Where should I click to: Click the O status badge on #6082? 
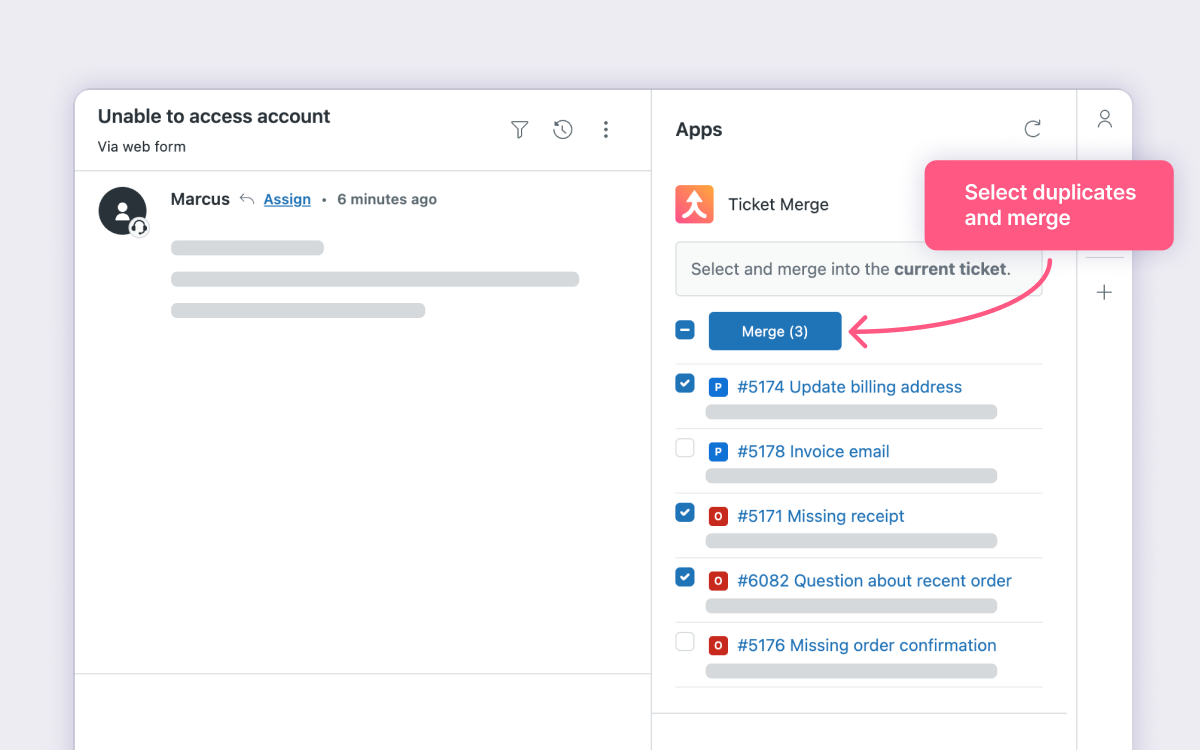(718, 581)
